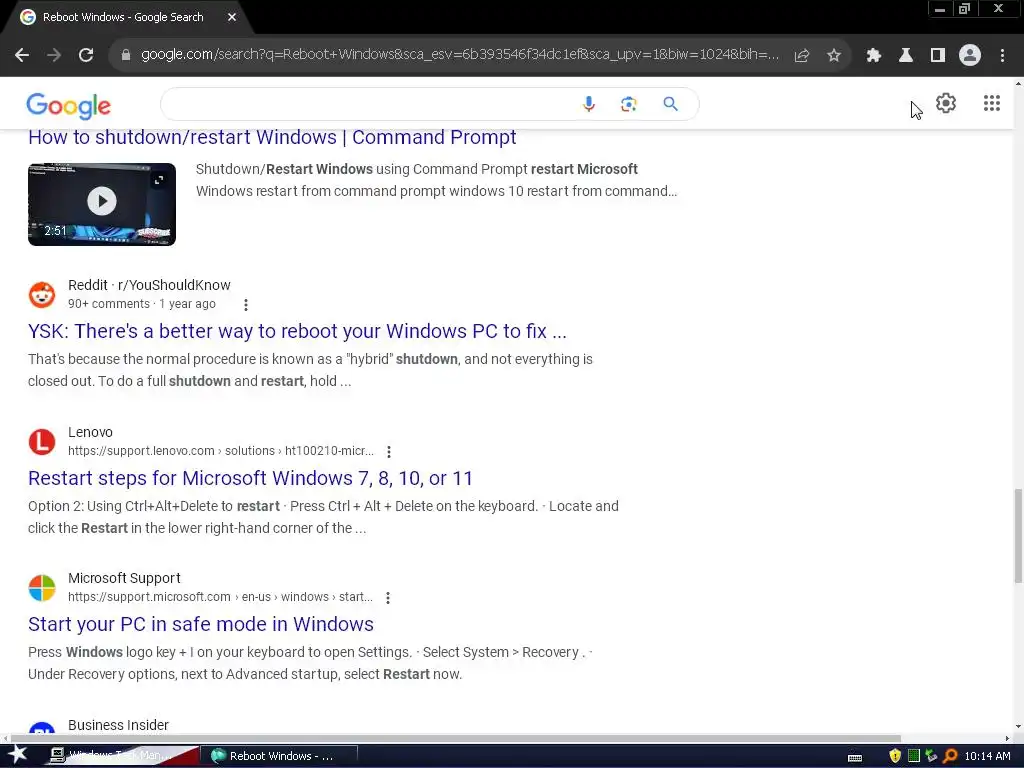
Task: Click the forward navigation arrow
Action: (x=54, y=56)
